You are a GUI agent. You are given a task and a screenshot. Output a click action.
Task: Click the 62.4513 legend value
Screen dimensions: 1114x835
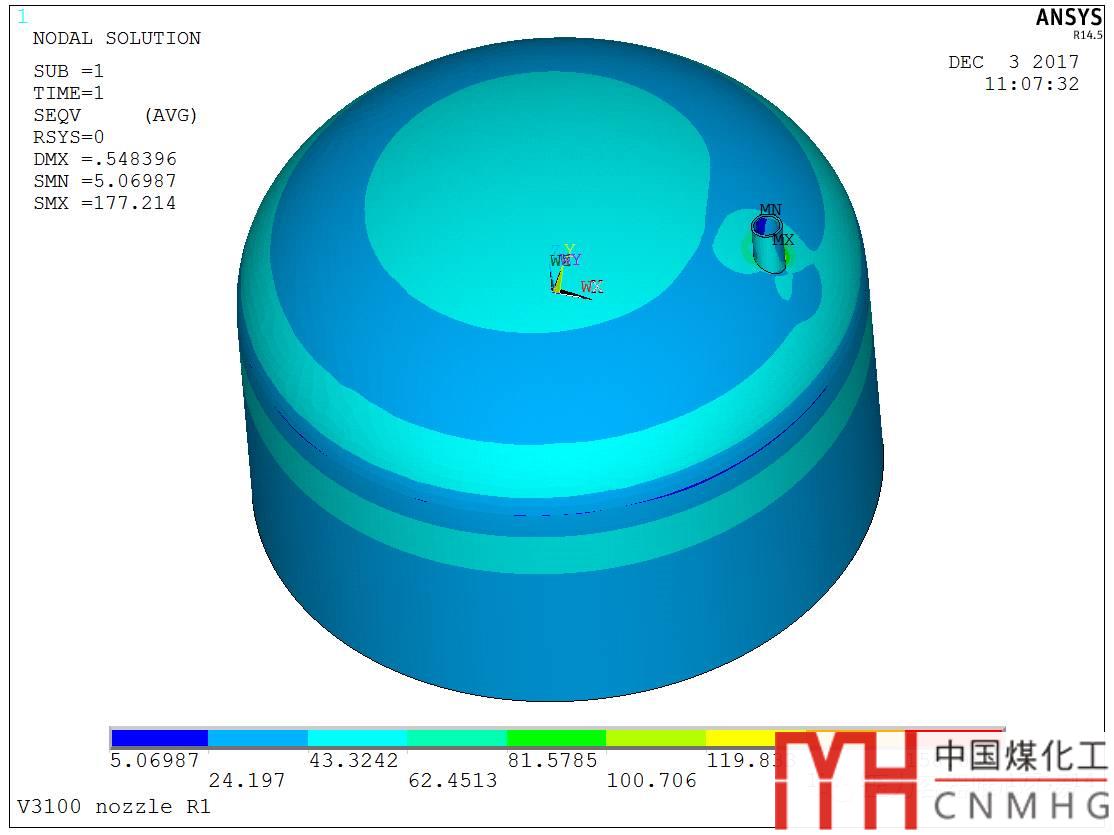(x=452, y=780)
